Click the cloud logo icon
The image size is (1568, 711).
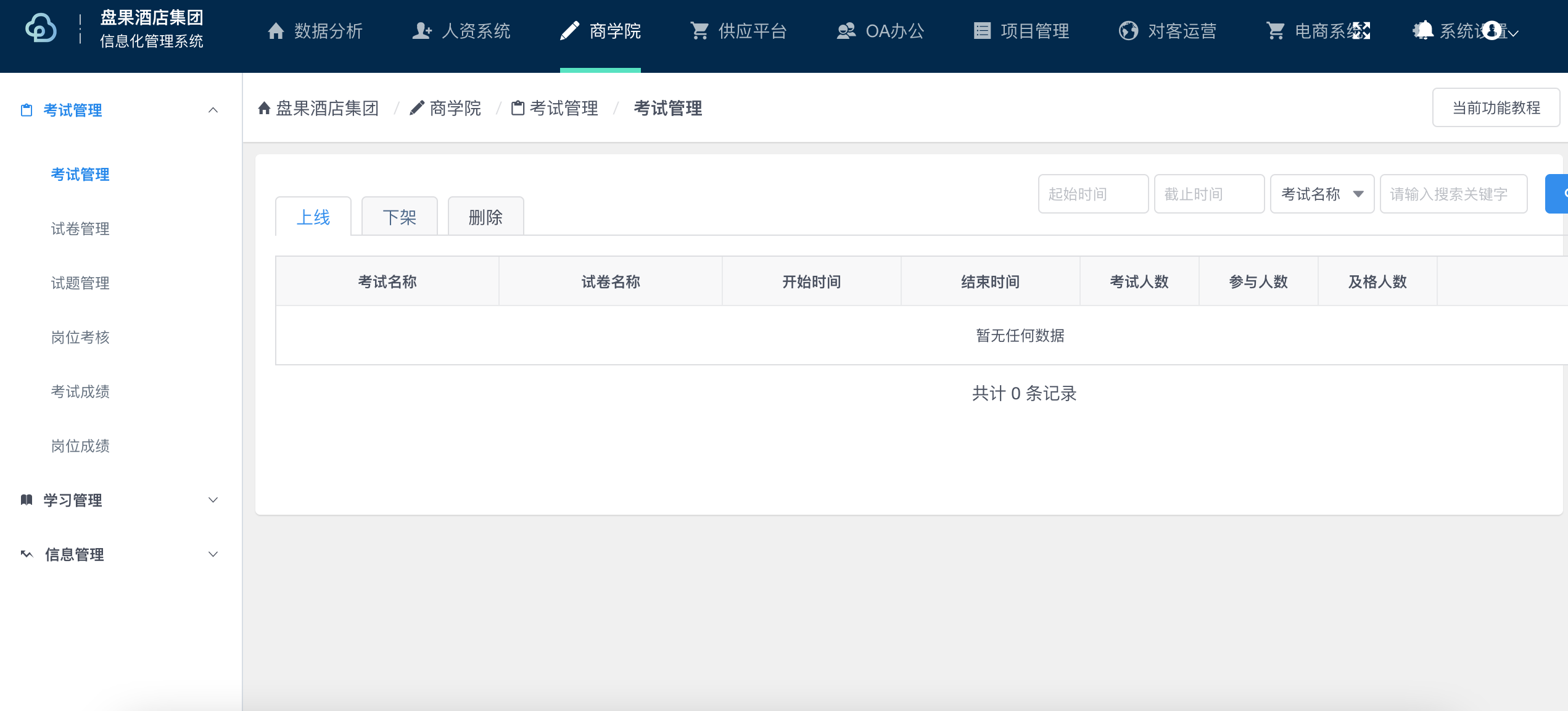coord(41,28)
